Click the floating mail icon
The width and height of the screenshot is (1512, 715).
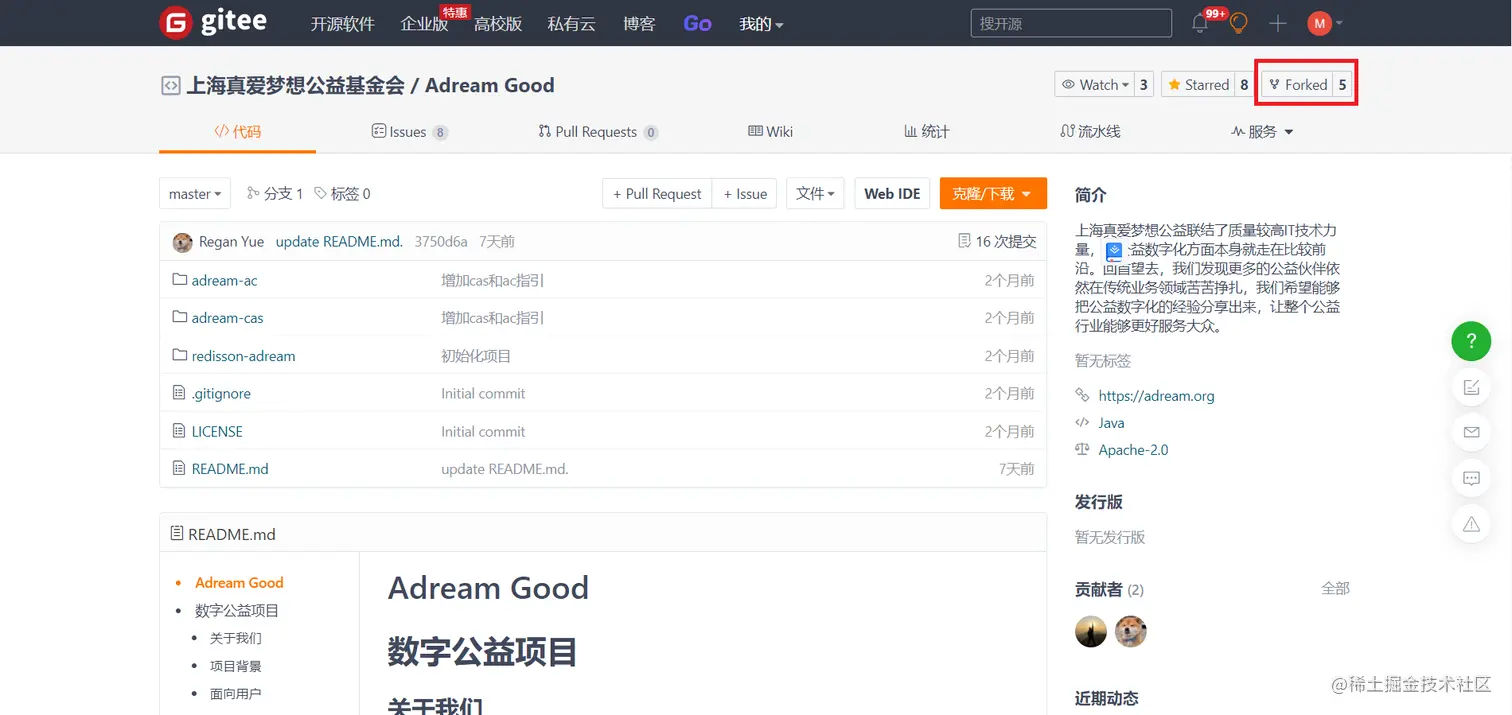click(x=1471, y=432)
